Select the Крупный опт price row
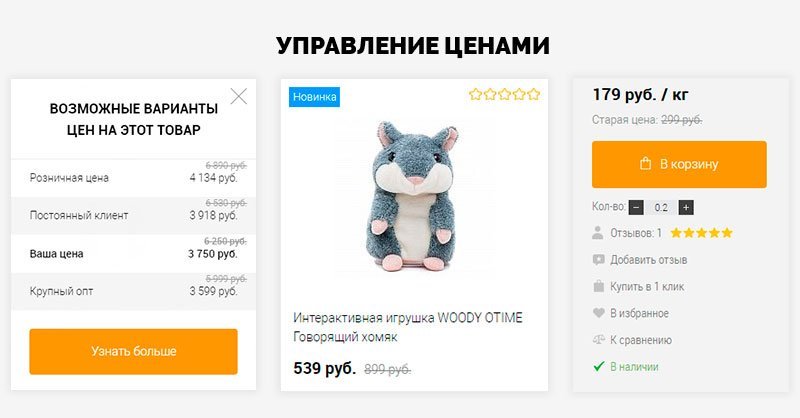The image size is (800, 418). tap(134, 291)
